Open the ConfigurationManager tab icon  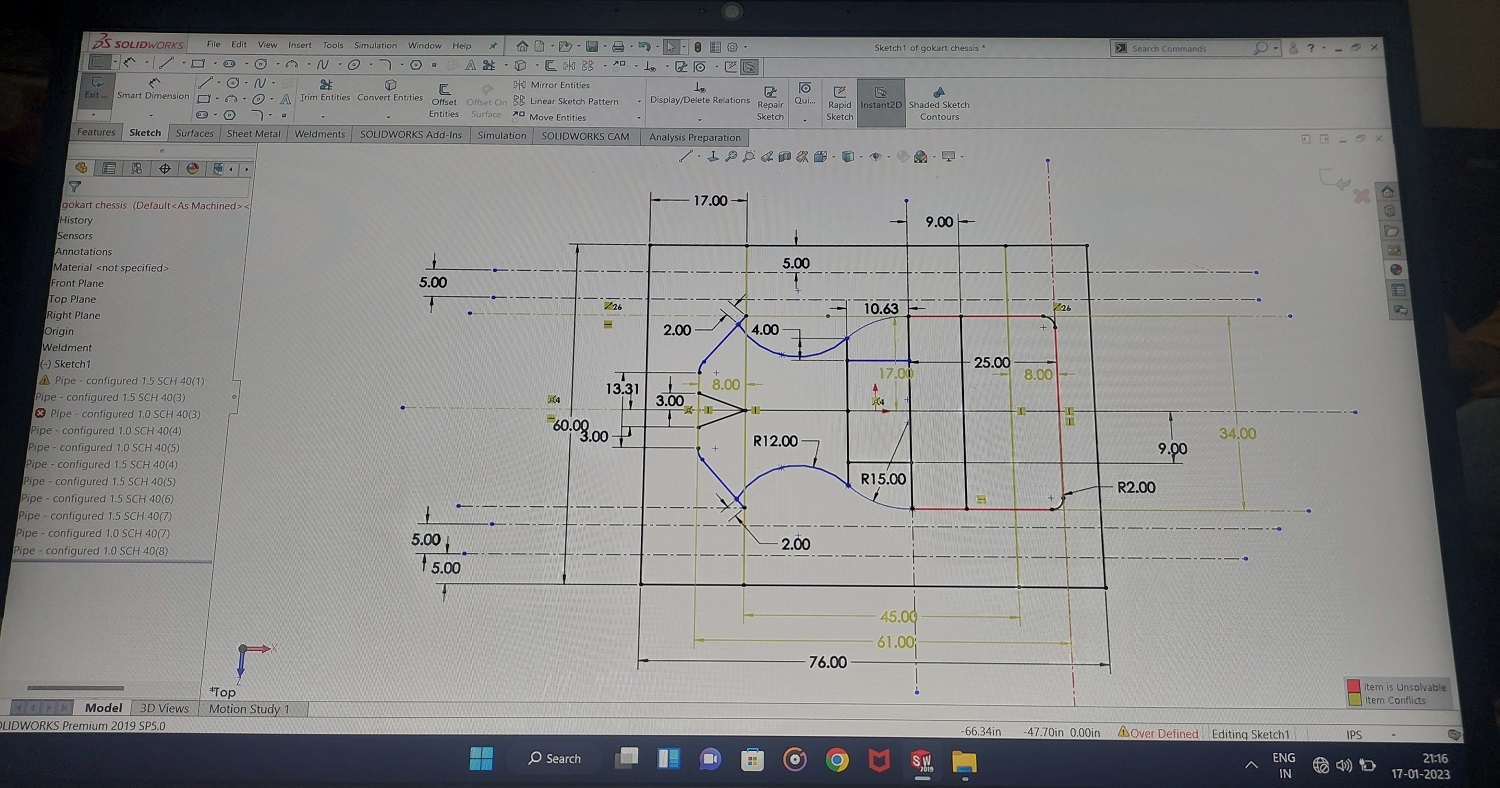(x=137, y=168)
